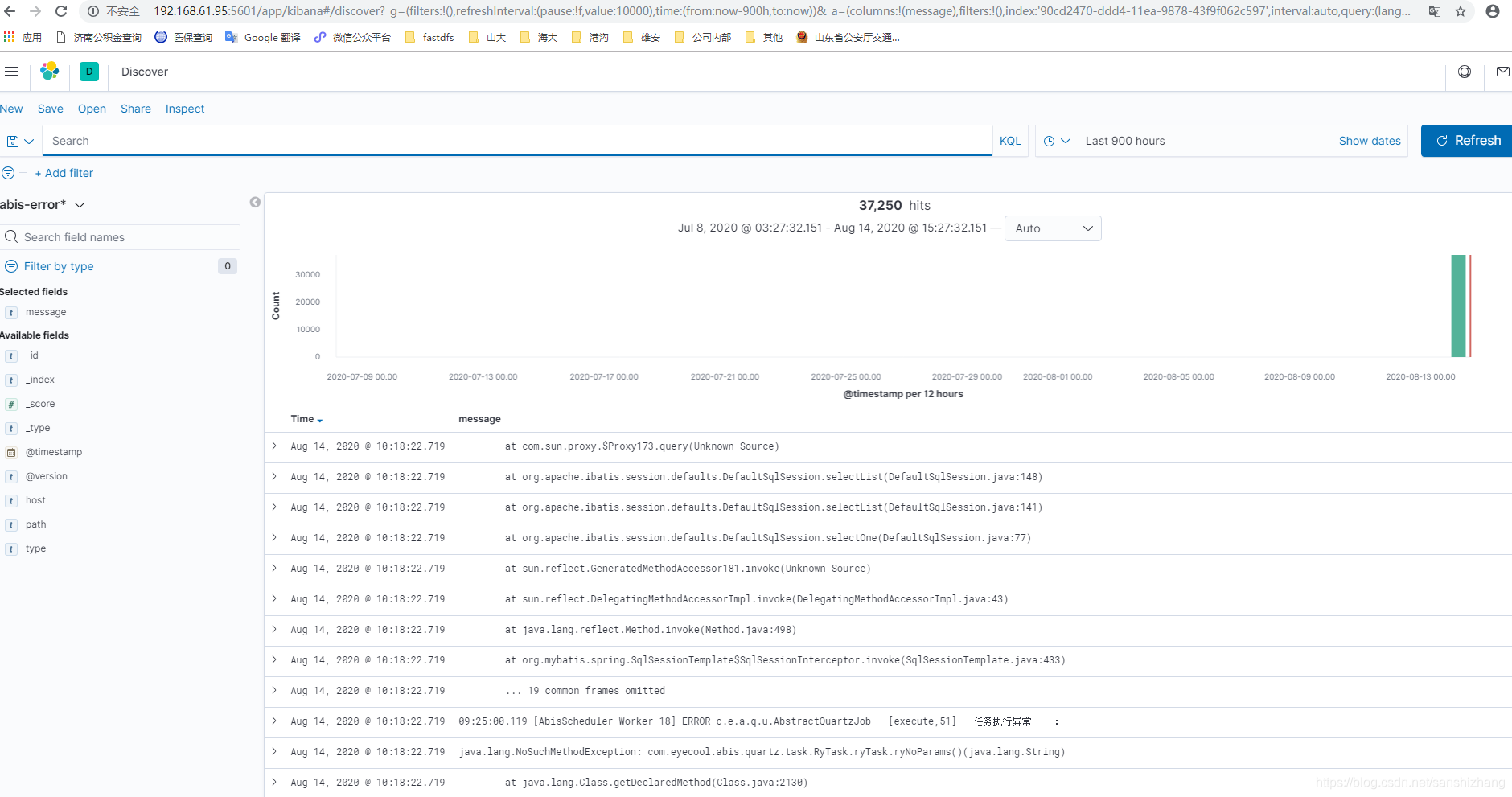The height and width of the screenshot is (797, 1512).
Task: Open the abis-error* index pattern dropdown
Action: pyautogui.click(x=43, y=205)
